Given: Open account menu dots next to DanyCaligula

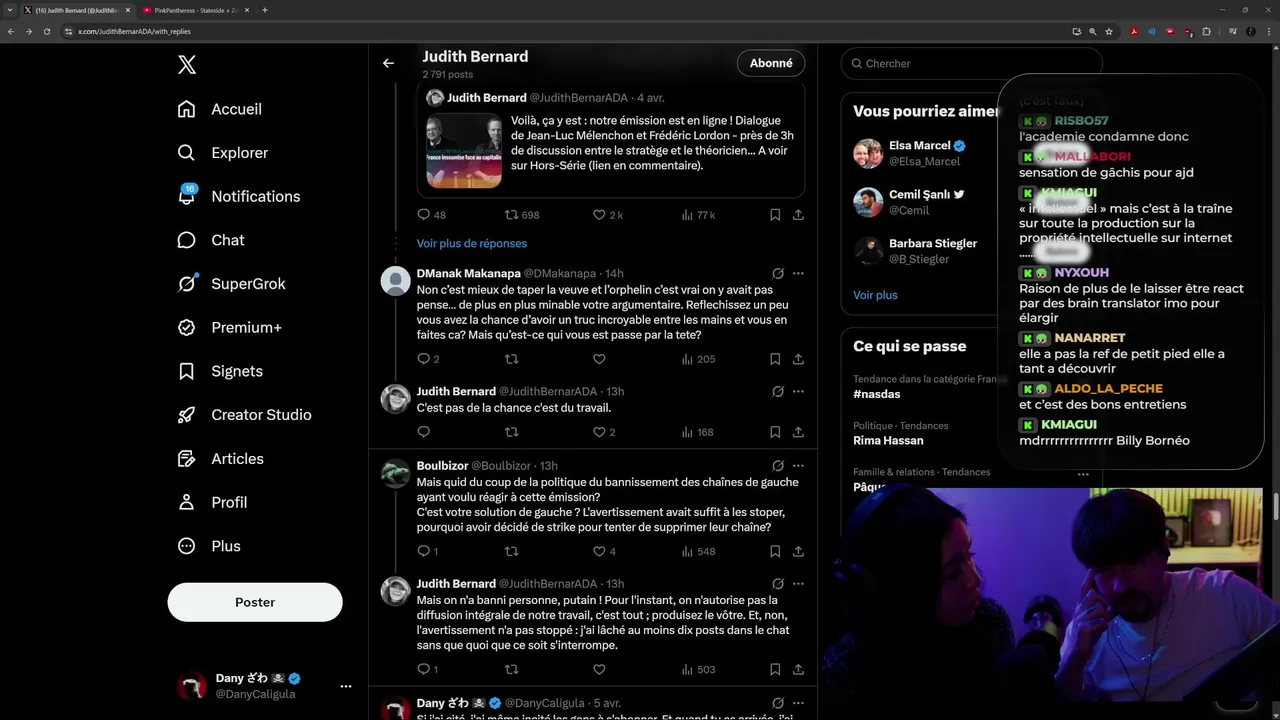Looking at the screenshot, I should pos(345,686).
